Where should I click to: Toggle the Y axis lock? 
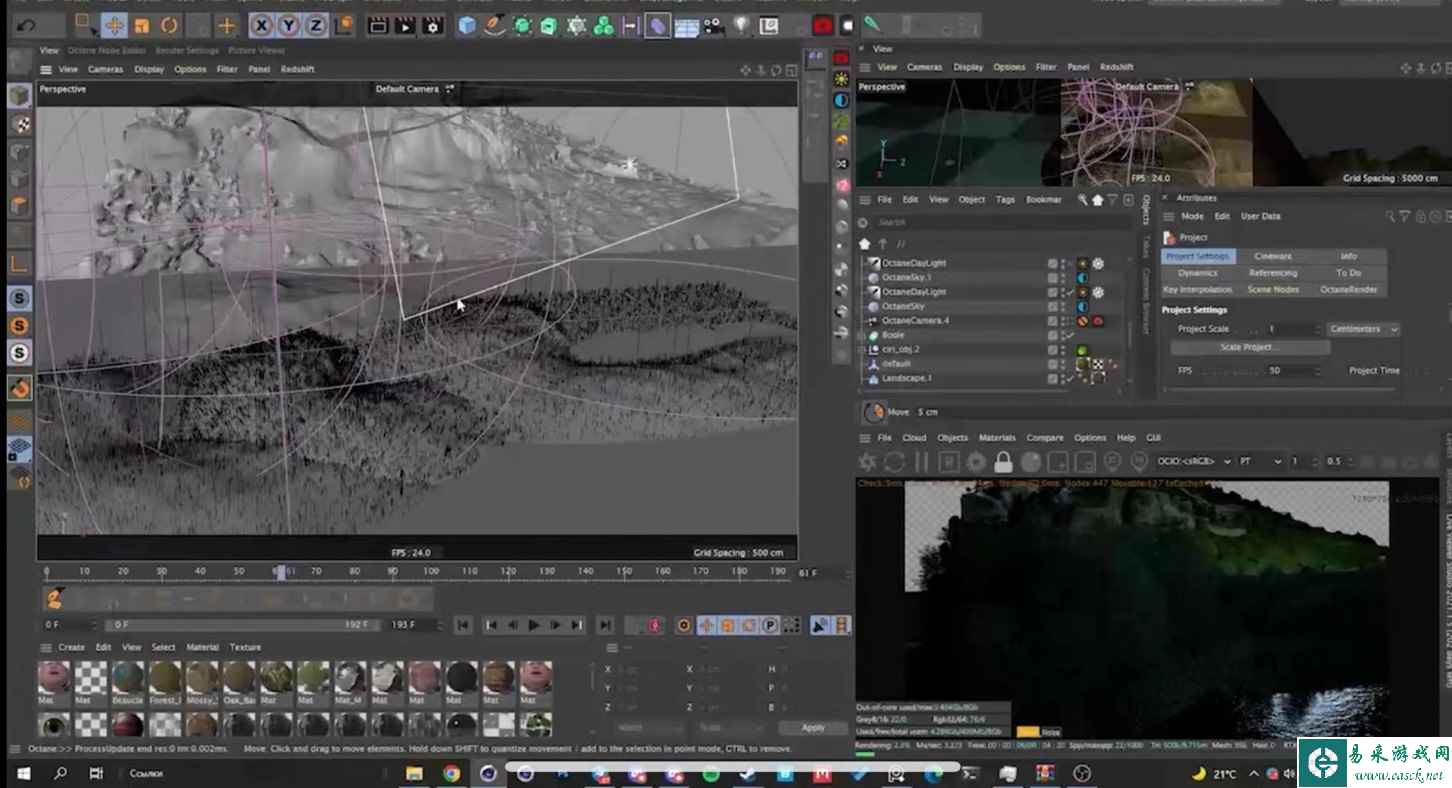click(288, 25)
